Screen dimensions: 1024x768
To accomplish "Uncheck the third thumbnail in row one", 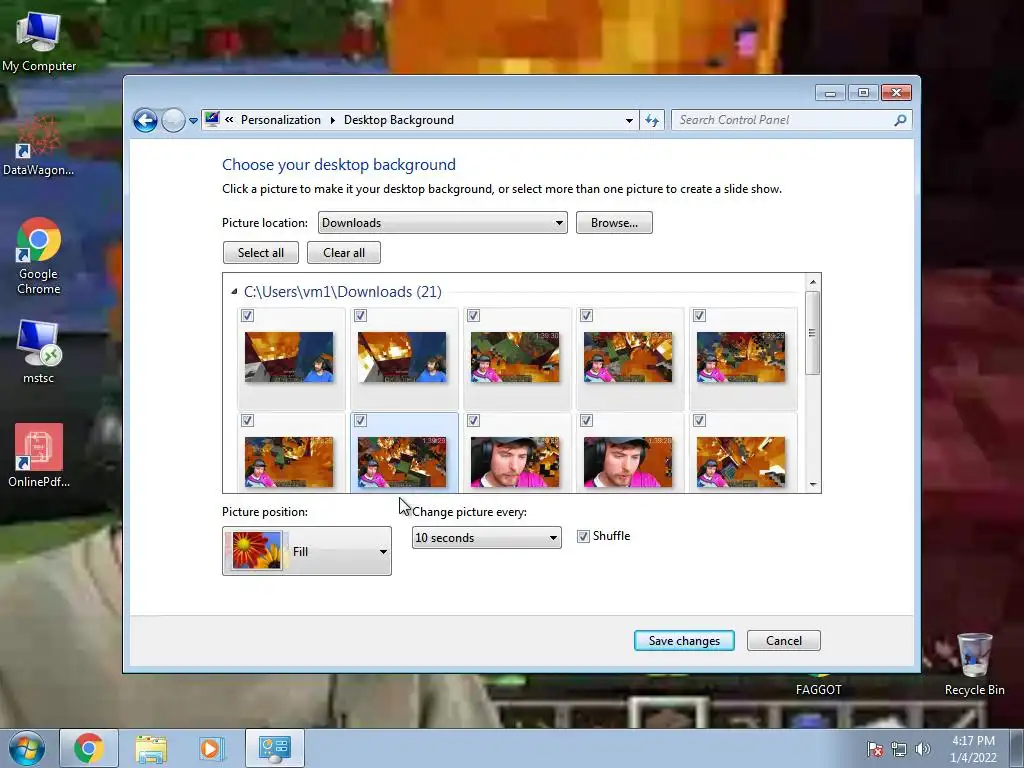I will [x=473, y=316].
